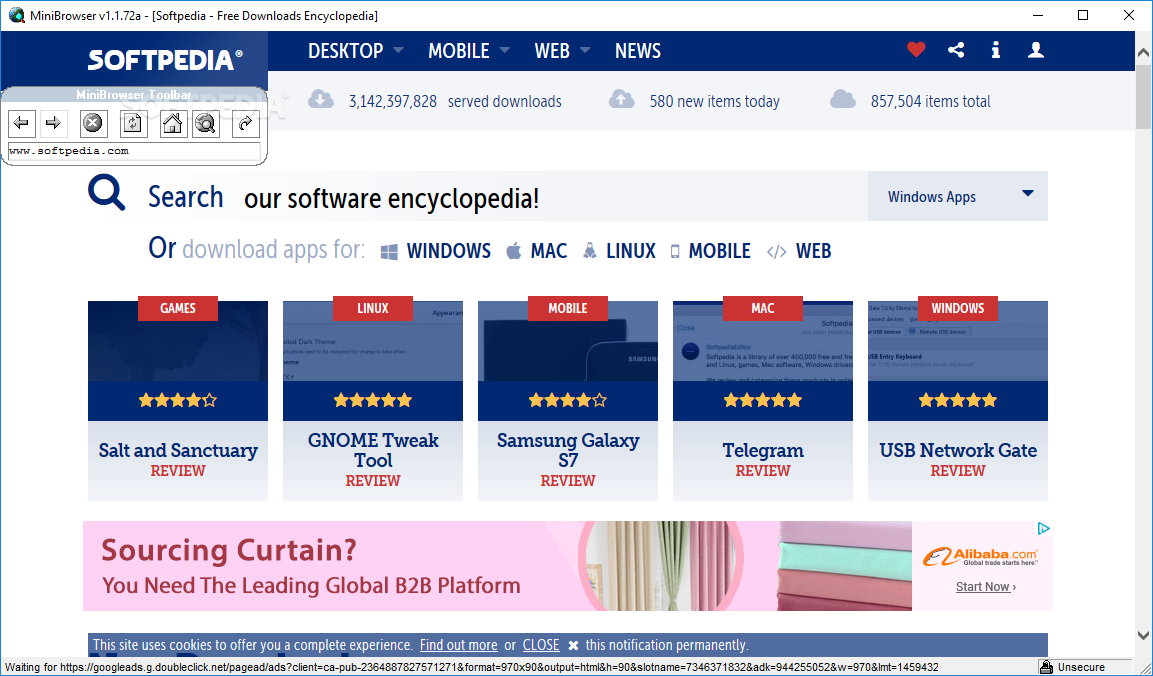Open the GNOME Tweak Tool review
The width and height of the screenshot is (1153, 676).
pyautogui.click(x=373, y=481)
